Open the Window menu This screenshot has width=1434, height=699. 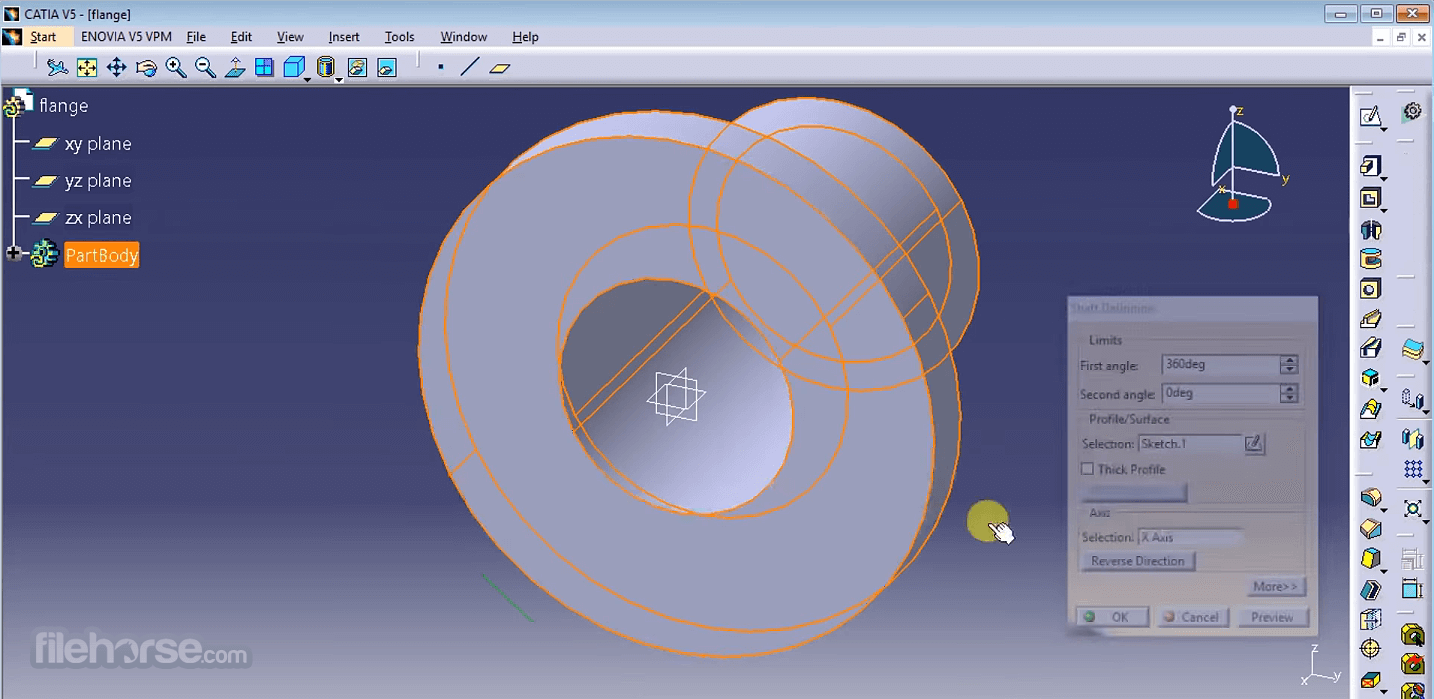(x=464, y=37)
